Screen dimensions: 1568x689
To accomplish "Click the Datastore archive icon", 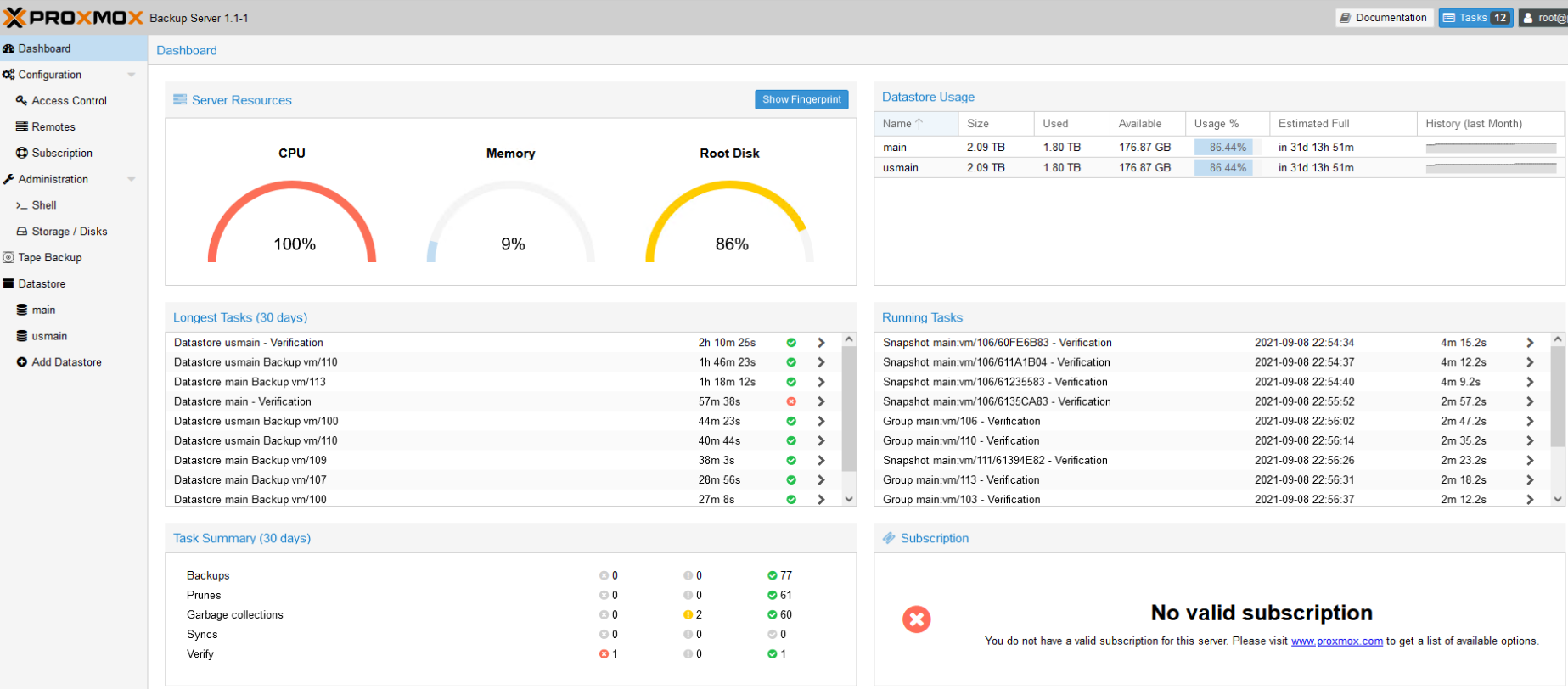I will point(8,283).
